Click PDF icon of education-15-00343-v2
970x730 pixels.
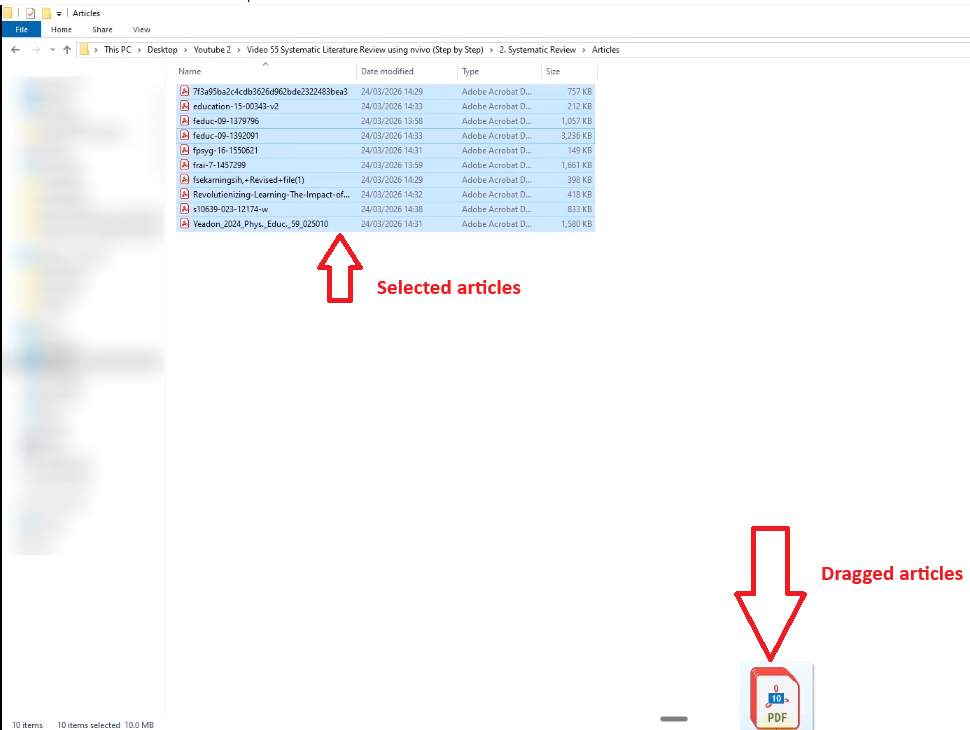[184, 106]
